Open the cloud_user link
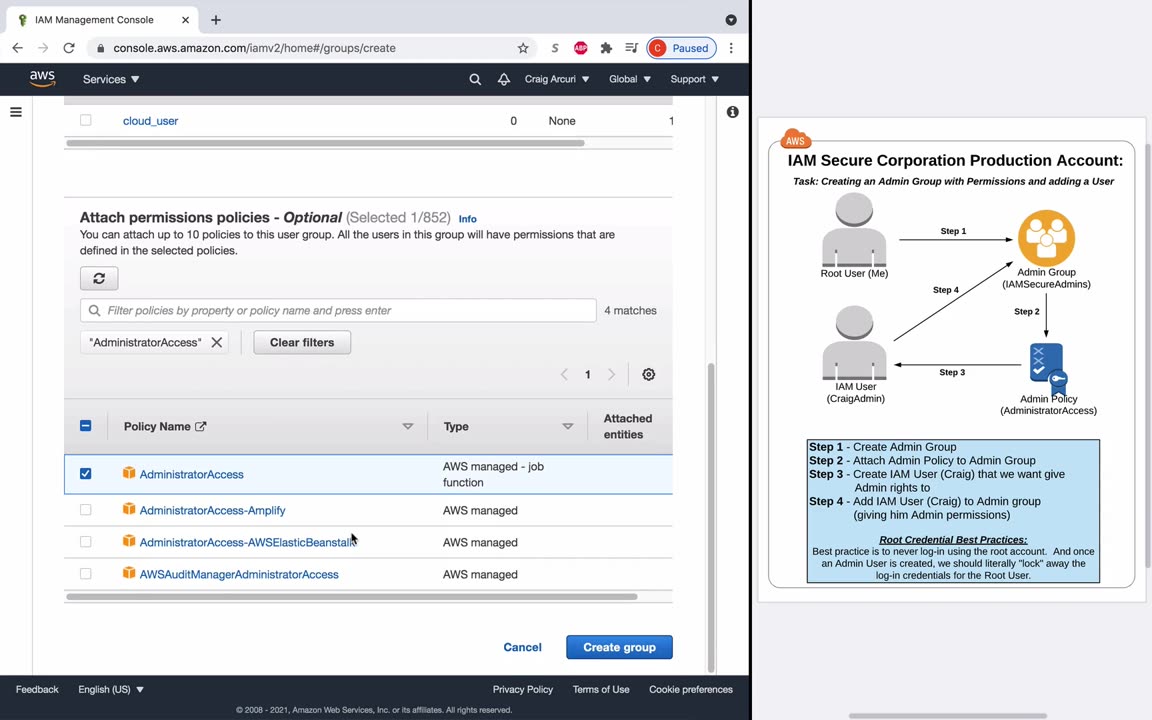This screenshot has height=720, width=1152. click(151, 120)
